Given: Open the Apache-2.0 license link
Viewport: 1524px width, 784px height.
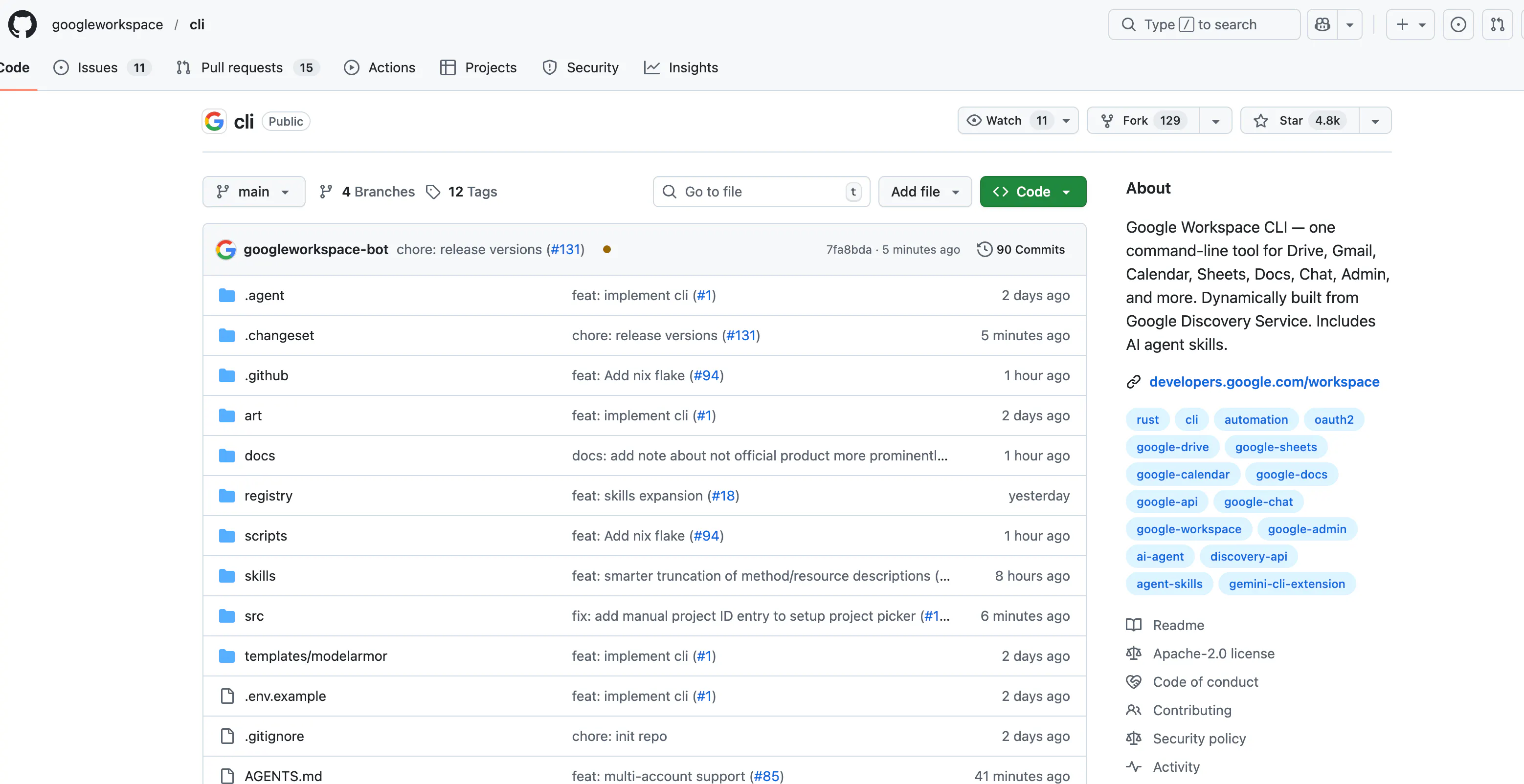Looking at the screenshot, I should 1213,653.
